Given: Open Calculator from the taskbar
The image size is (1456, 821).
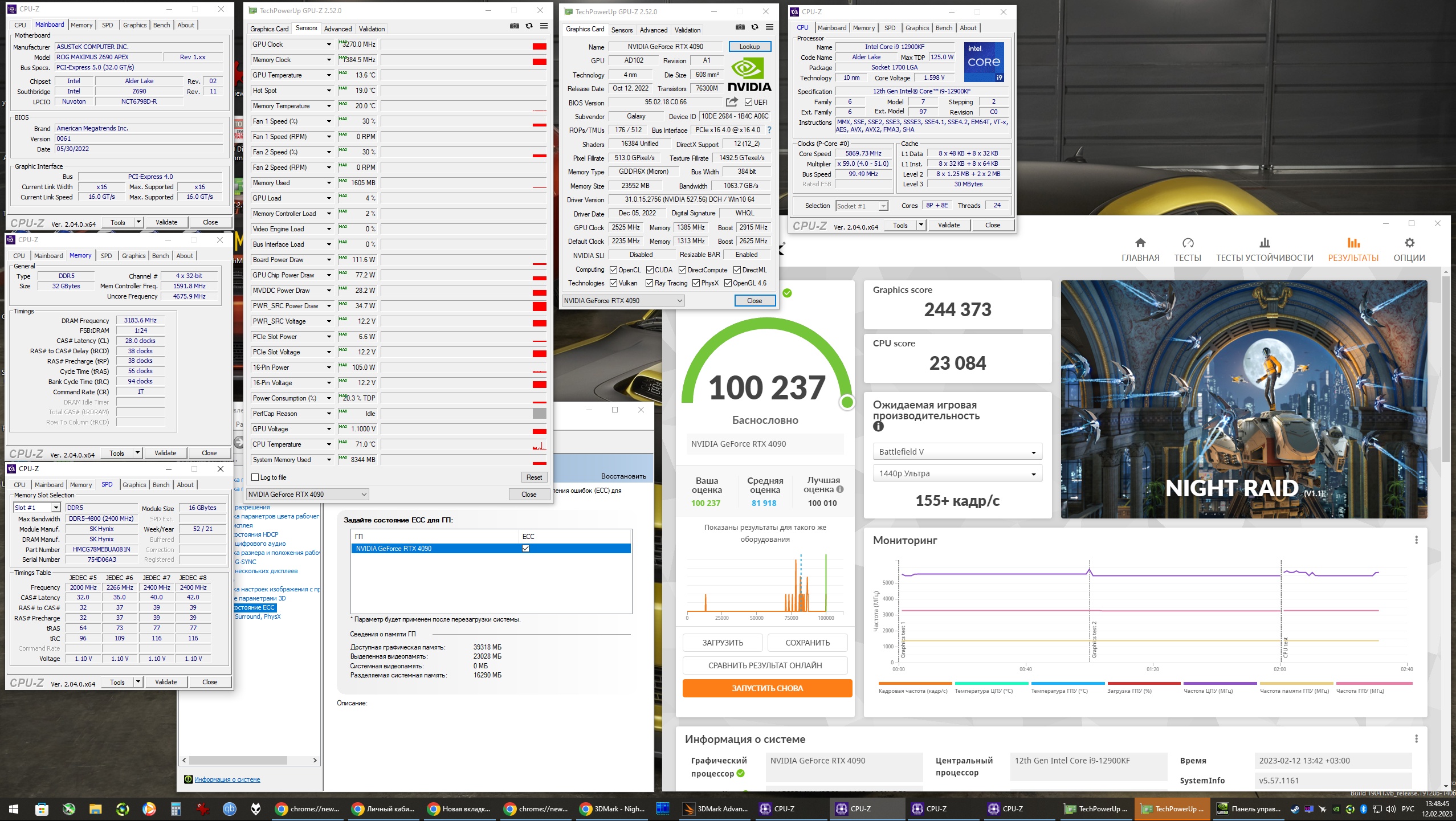Looking at the screenshot, I should point(176,808).
